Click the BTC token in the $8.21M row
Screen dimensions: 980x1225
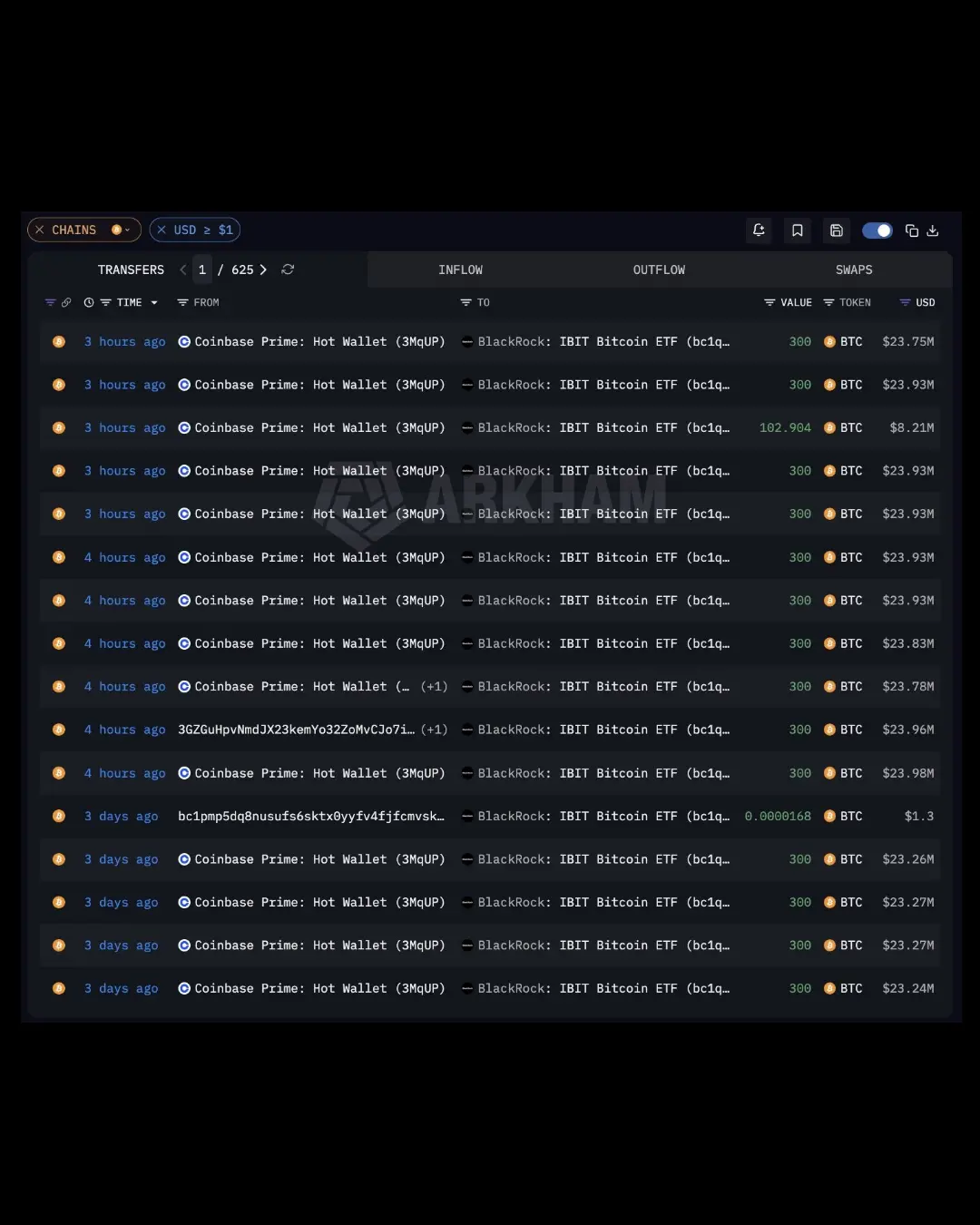click(843, 427)
